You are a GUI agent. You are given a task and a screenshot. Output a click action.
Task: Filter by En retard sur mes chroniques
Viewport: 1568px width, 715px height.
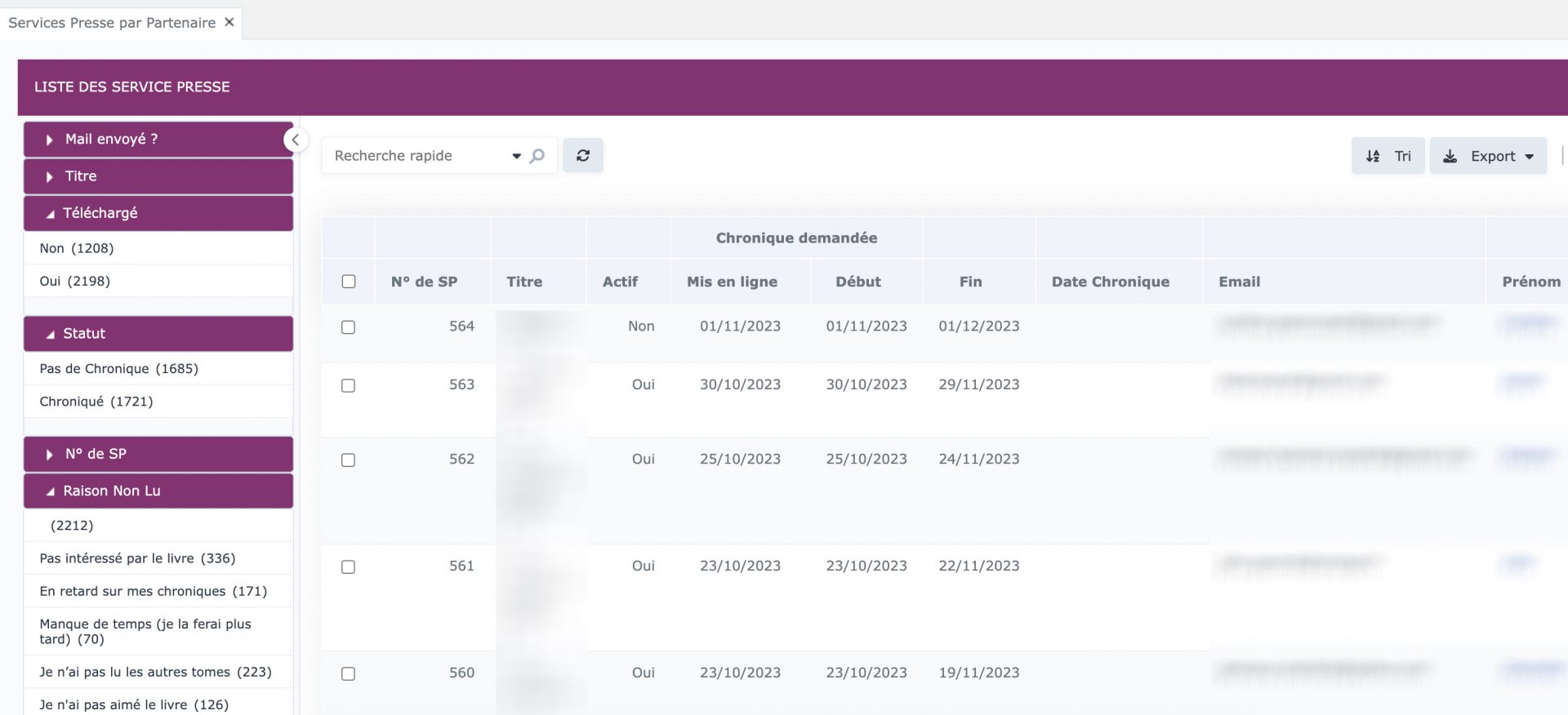158,591
